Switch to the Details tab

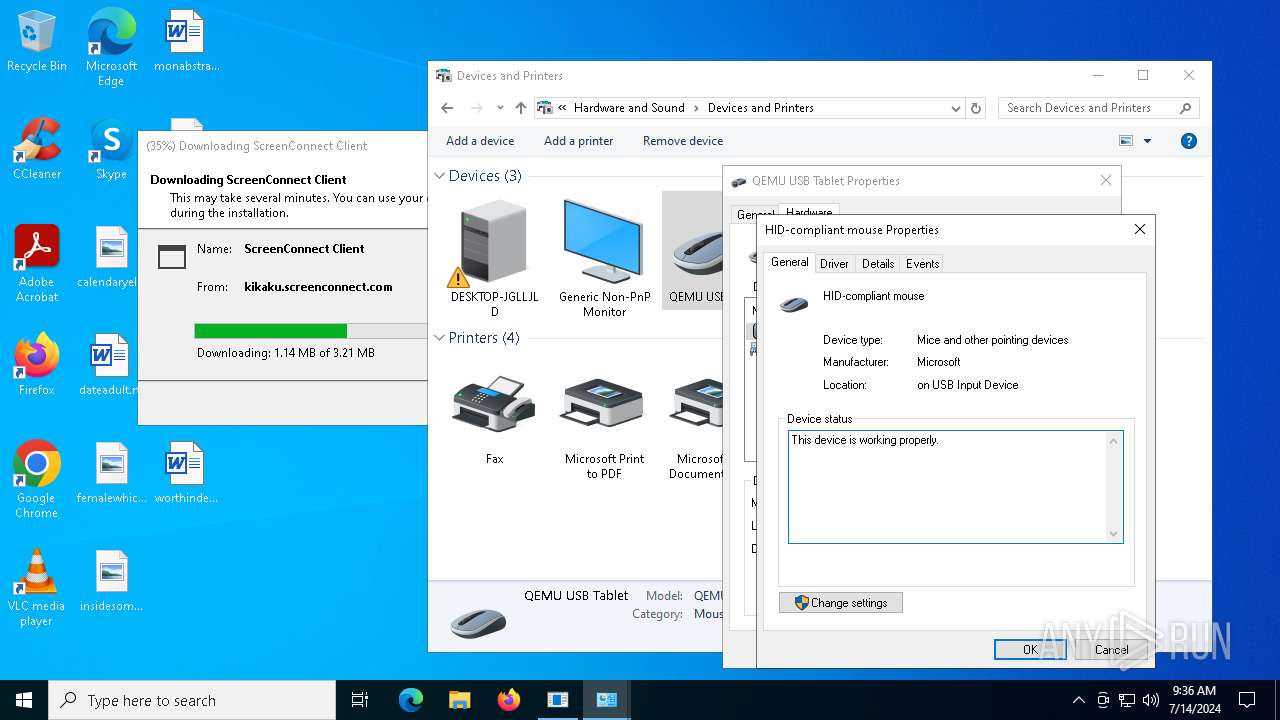(x=878, y=264)
